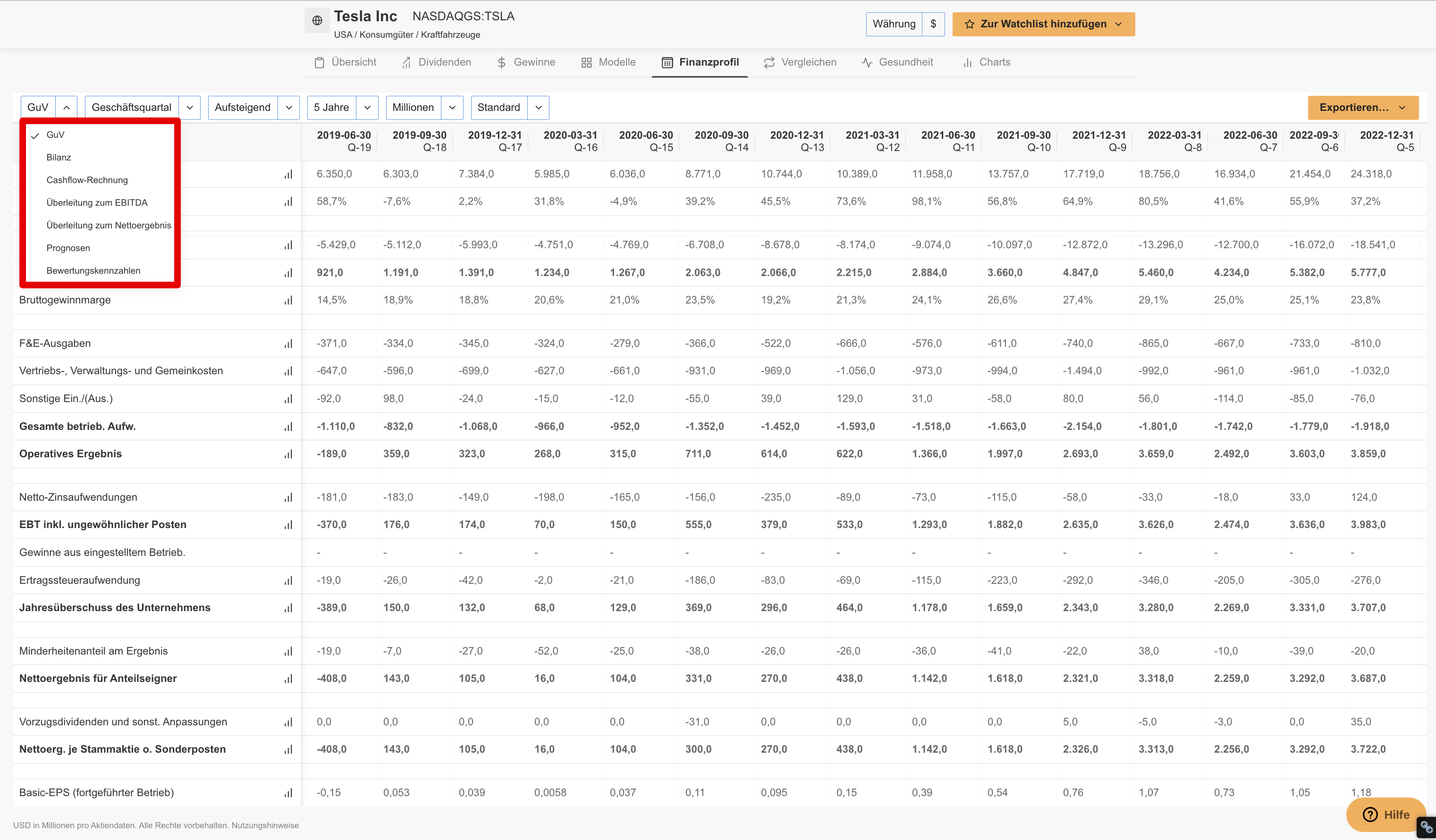Viewport: 1436px width, 840px height.
Task: Expand the Zur Watchlist hinzufügen chevron
Action: tap(1118, 24)
